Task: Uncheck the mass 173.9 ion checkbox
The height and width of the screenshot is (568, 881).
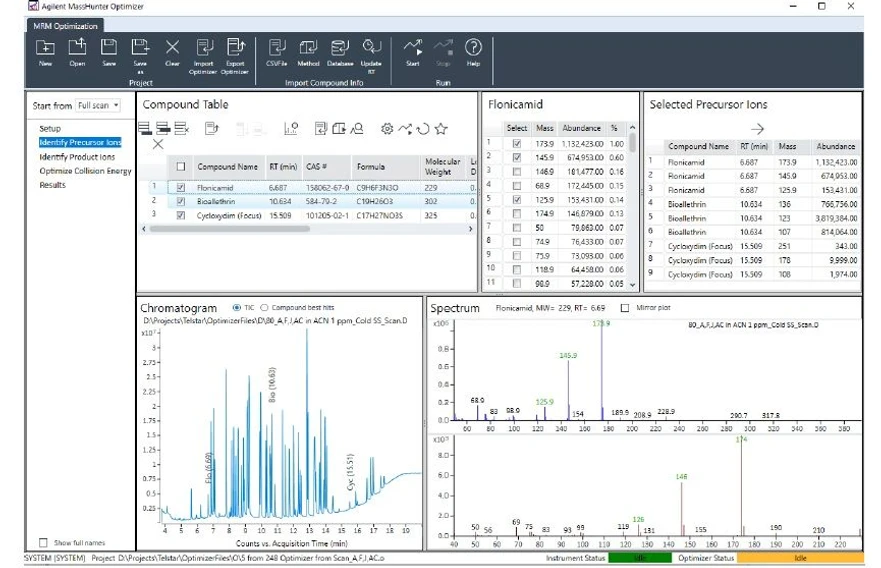Action: pyautogui.click(x=516, y=144)
